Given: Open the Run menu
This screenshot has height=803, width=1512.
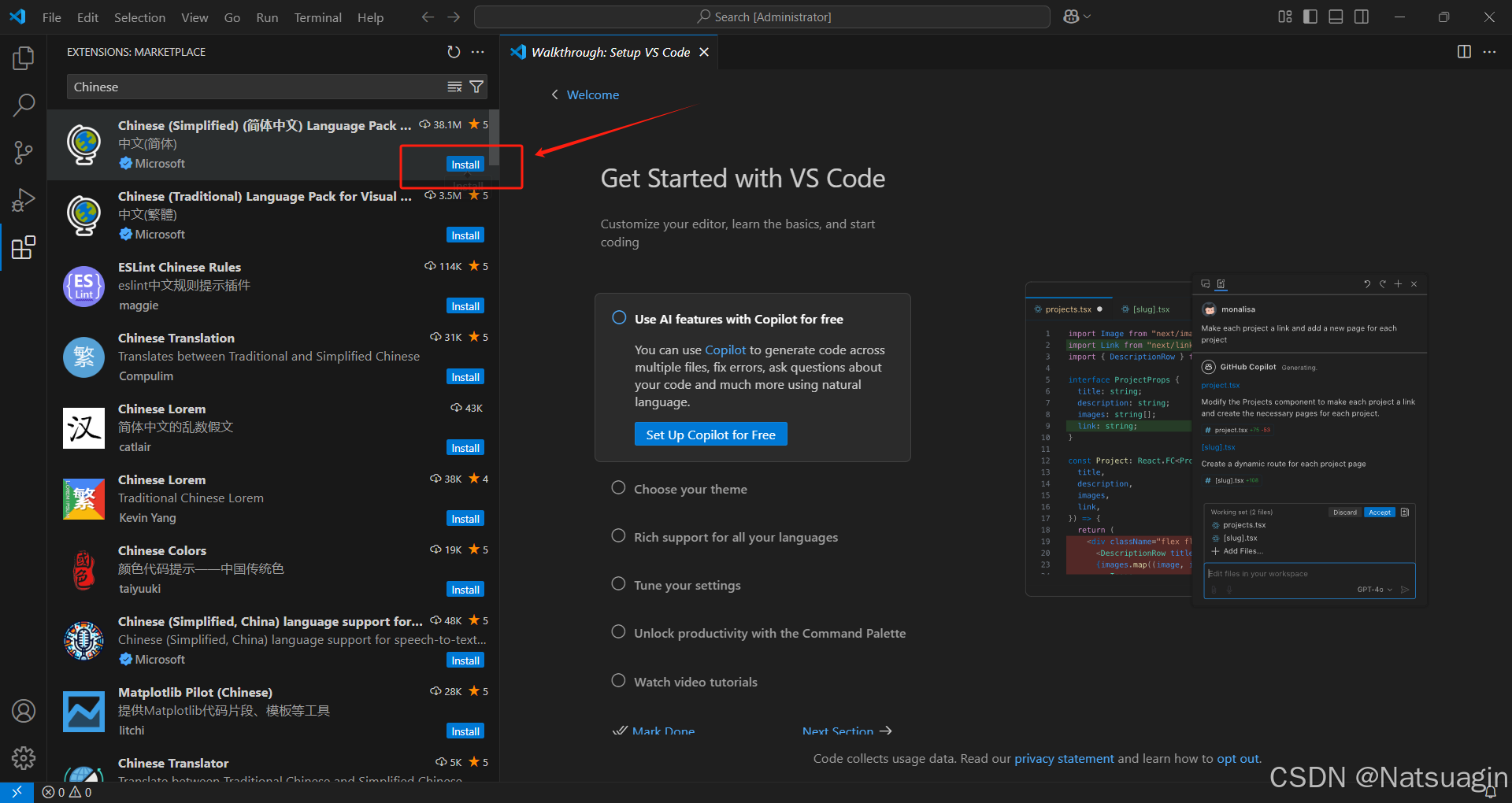Looking at the screenshot, I should pos(267,17).
